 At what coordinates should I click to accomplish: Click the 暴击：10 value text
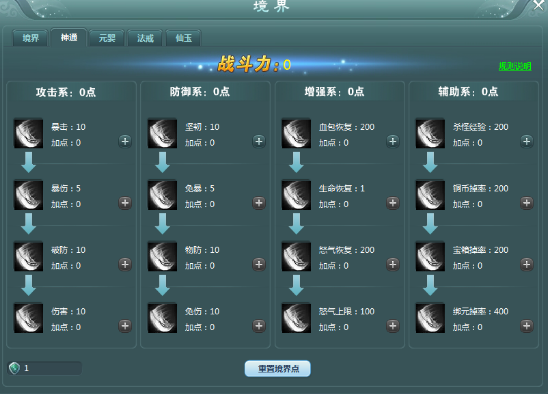click(x=68, y=127)
